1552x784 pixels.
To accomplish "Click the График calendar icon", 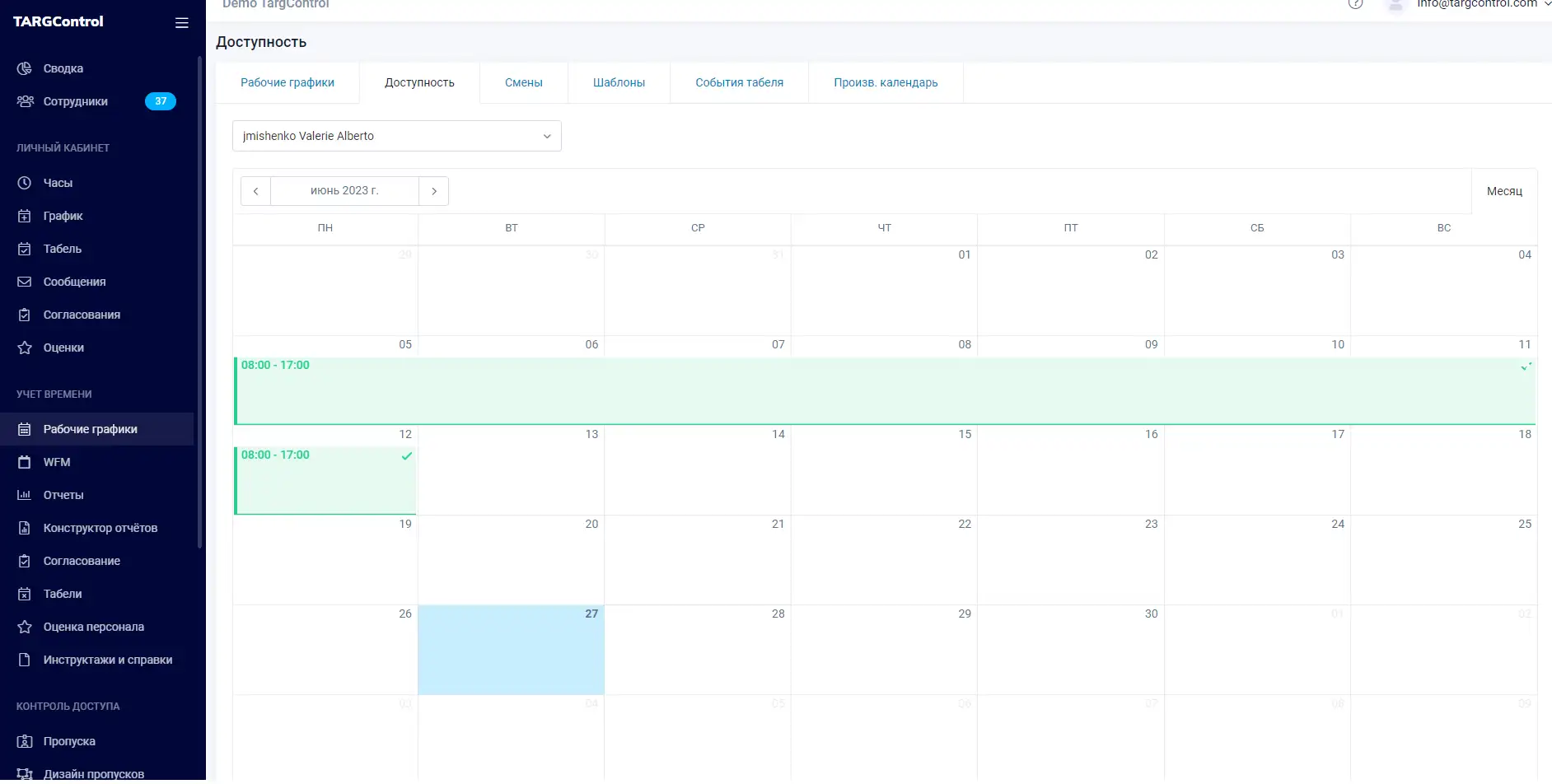I will click(x=25, y=216).
